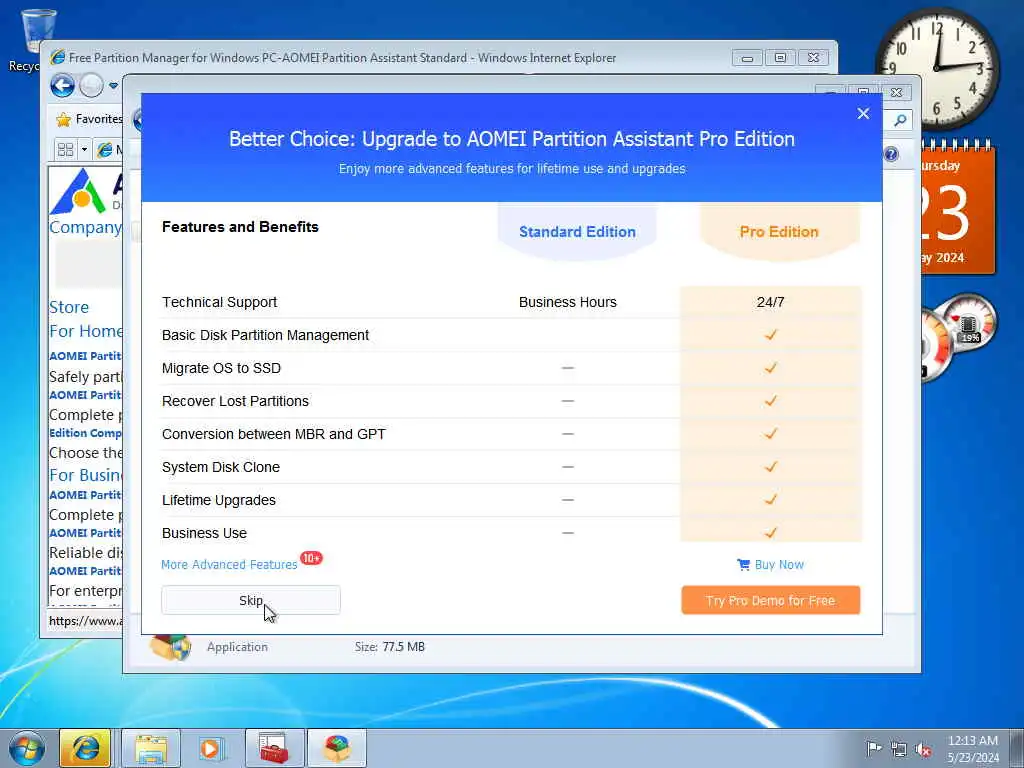Screen dimensions: 1024x768
Task: Click the System Disk Clone label
Action: click(x=221, y=467)
